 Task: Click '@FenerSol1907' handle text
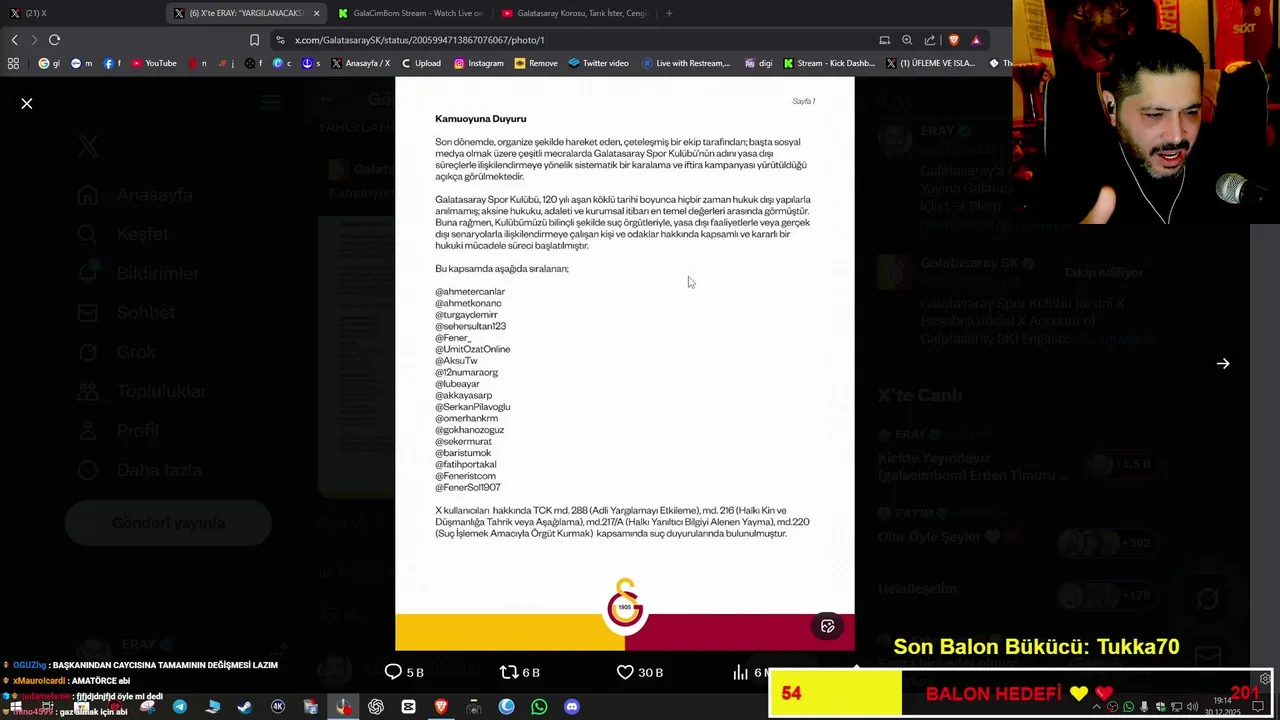pos(468,487)
